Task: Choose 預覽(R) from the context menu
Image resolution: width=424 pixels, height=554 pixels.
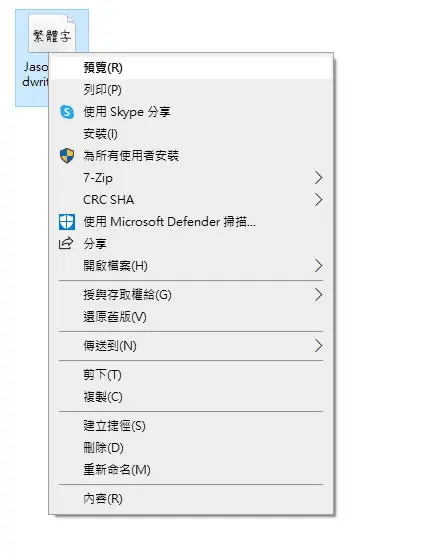Action: click(191, 67)
